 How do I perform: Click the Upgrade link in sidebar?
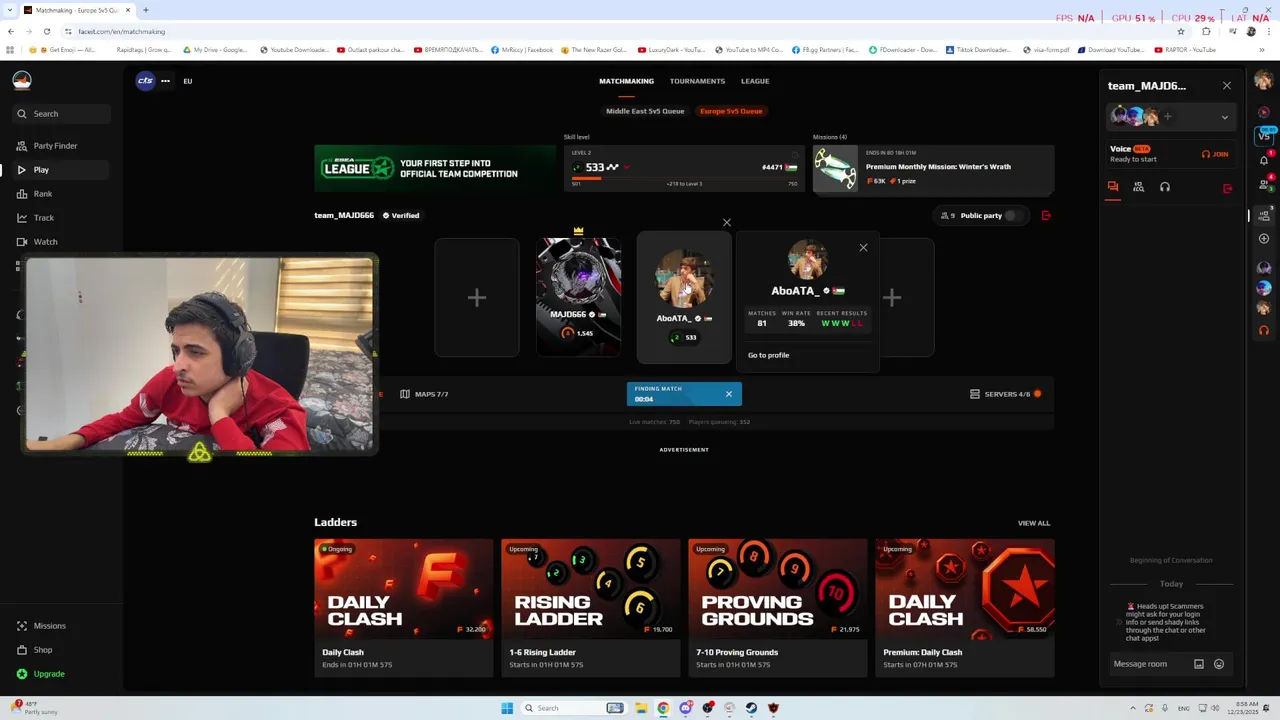(49, 674)
